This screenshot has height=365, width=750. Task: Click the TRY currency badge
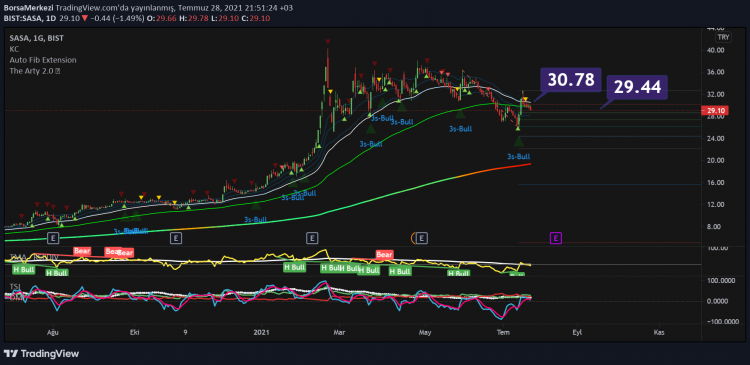click(722, 38)
